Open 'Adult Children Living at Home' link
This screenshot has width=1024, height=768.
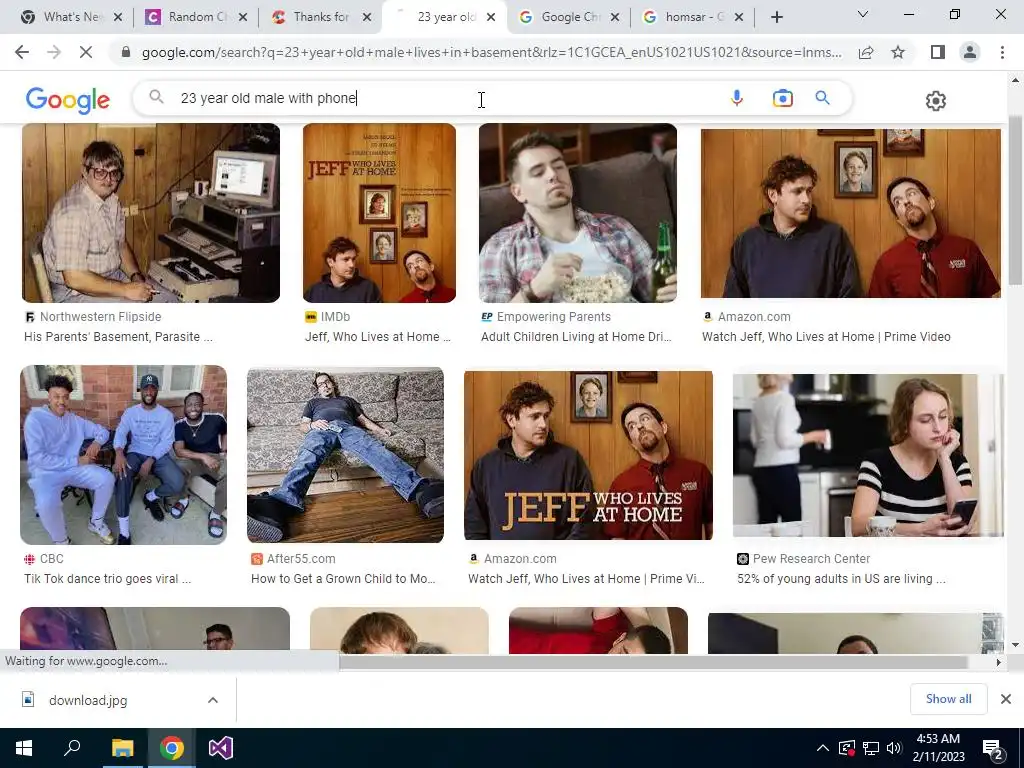pyautogui.click(x=576, y=337)
